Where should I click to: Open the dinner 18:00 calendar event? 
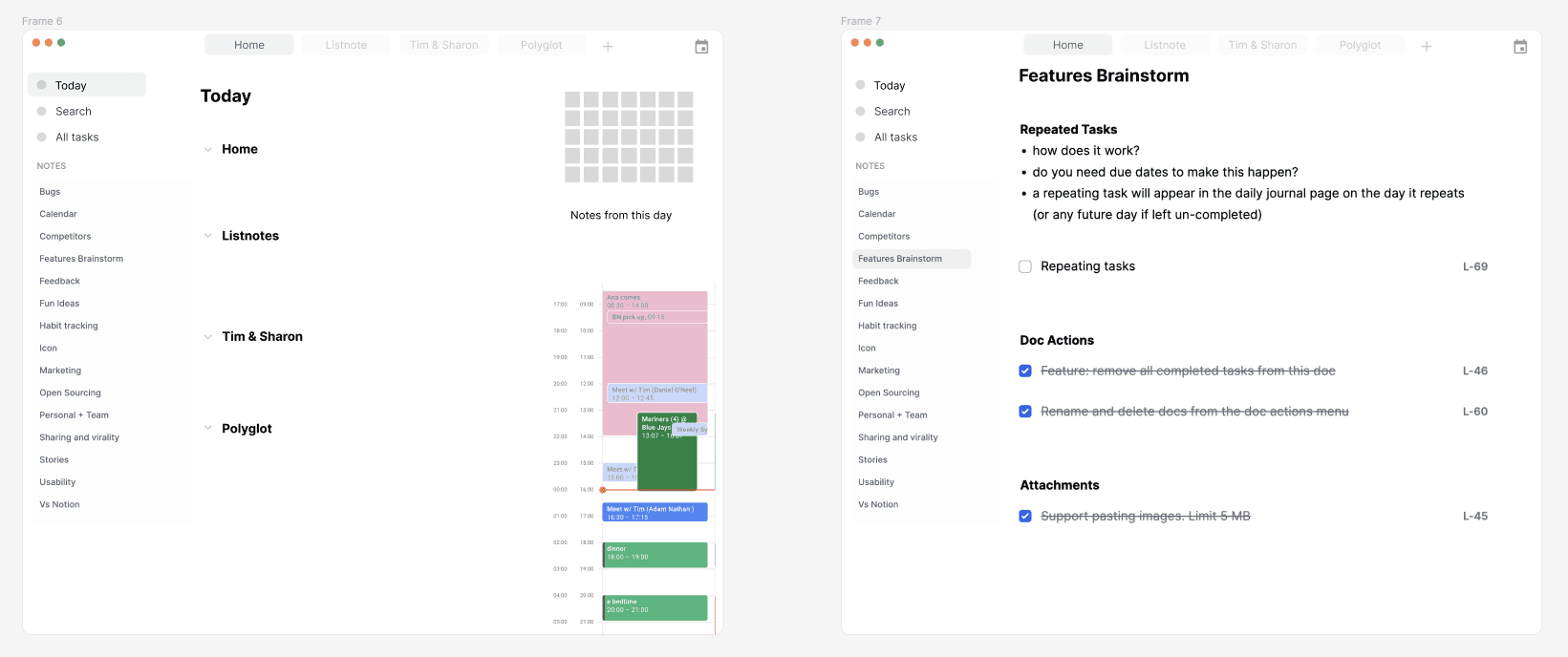point(655,555)
